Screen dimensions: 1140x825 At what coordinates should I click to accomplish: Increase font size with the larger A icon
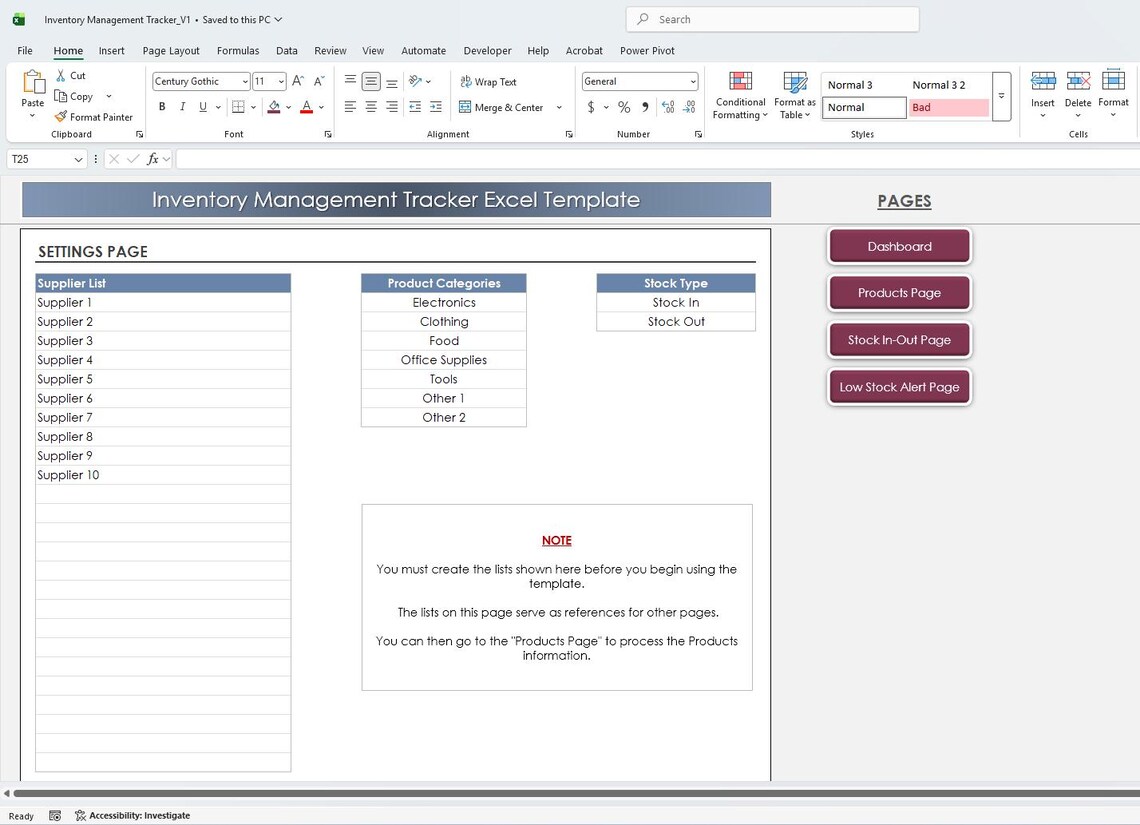point(298,81)
